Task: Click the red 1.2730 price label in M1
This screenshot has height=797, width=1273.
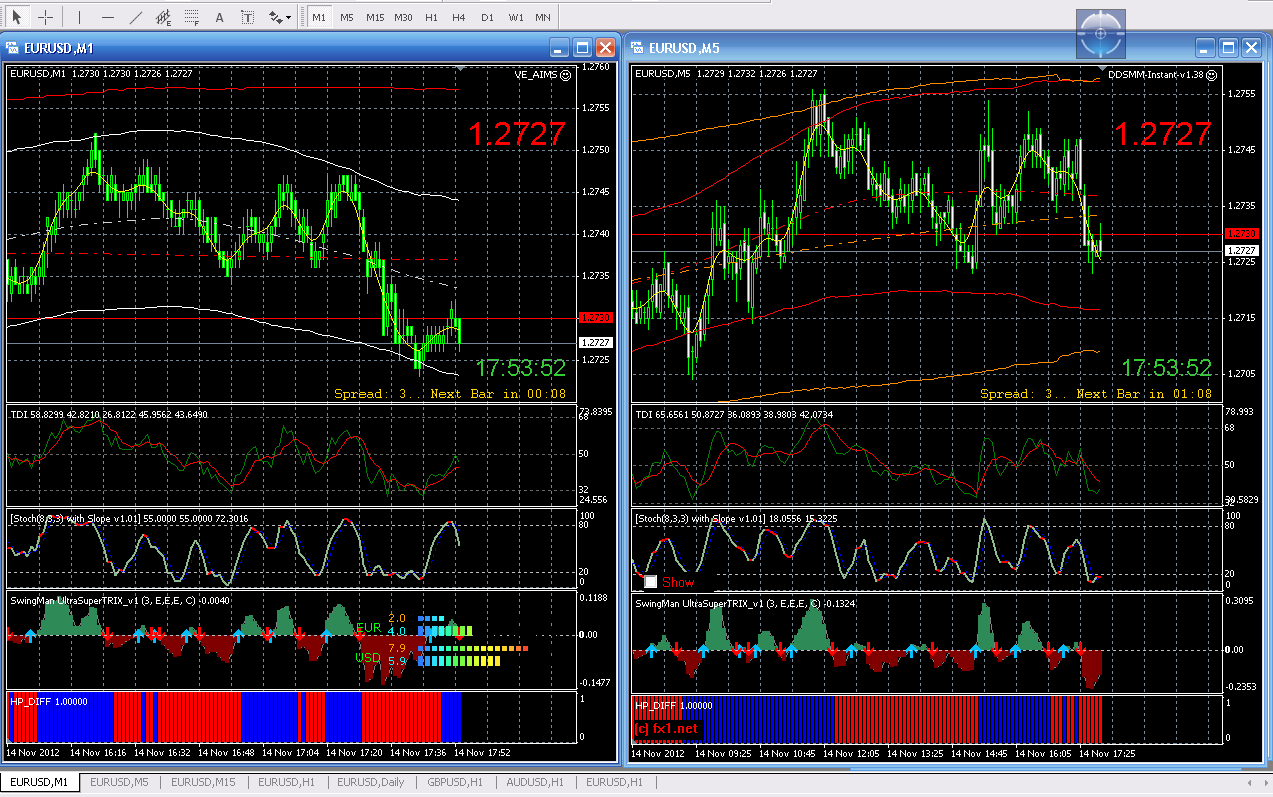Action: tap(596, 317)
